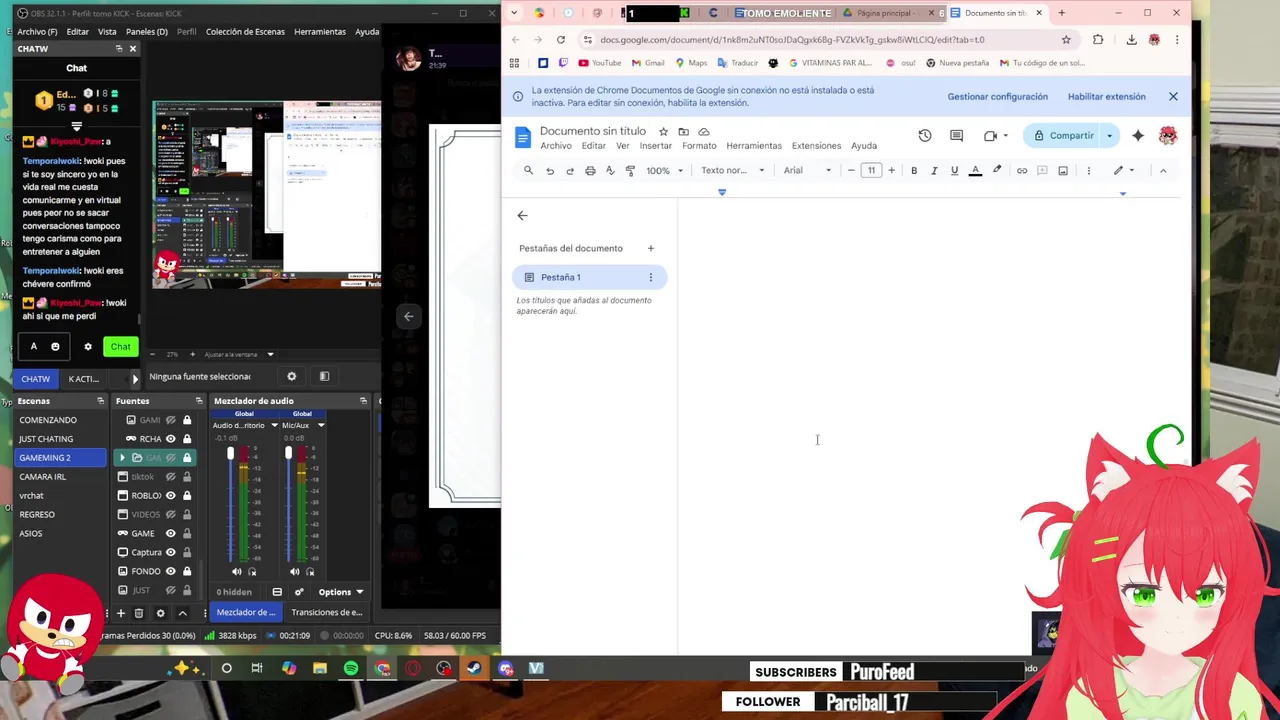Click Habilitar extensión link

pyautogui.click(x=1107, y=97)
